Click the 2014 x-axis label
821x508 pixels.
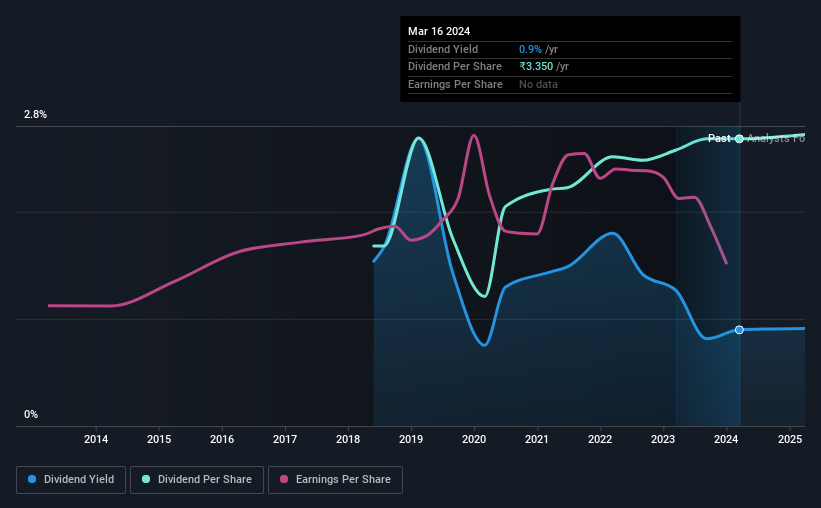[96, 439]
